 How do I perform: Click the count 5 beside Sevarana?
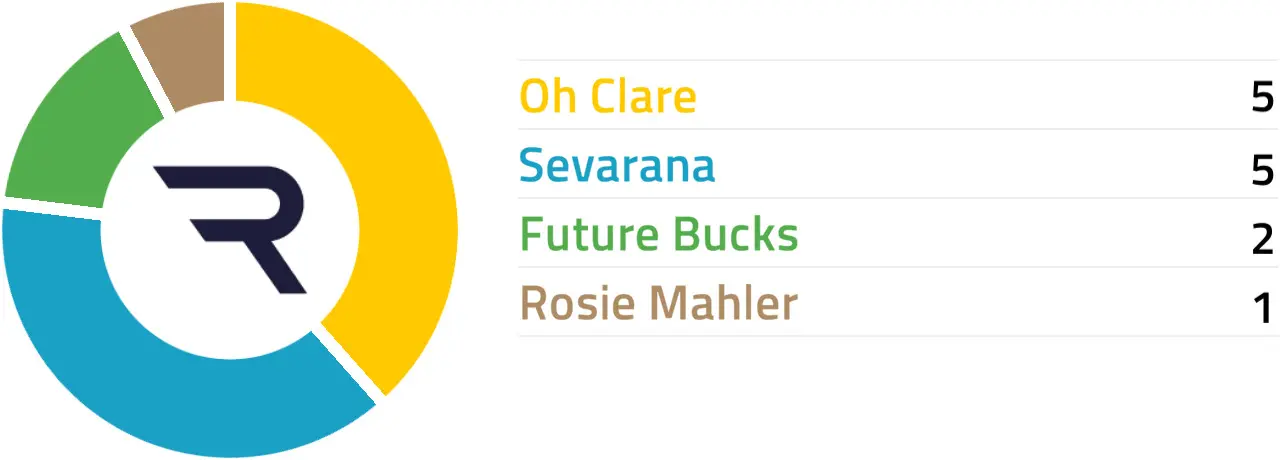click(1262, 170)
